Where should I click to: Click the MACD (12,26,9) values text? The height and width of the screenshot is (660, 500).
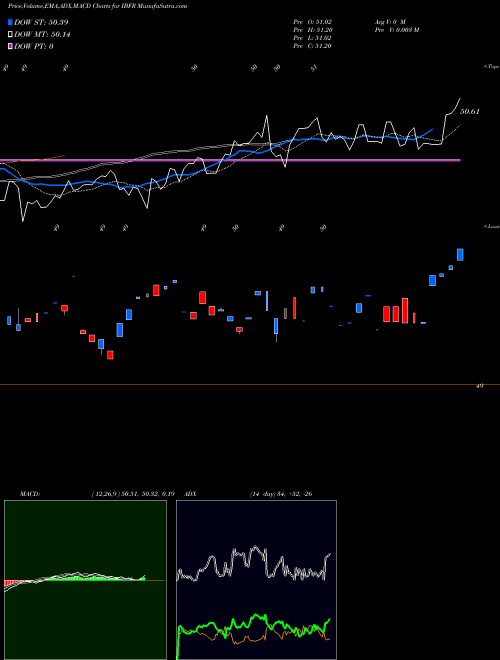[x=133, y=494]
